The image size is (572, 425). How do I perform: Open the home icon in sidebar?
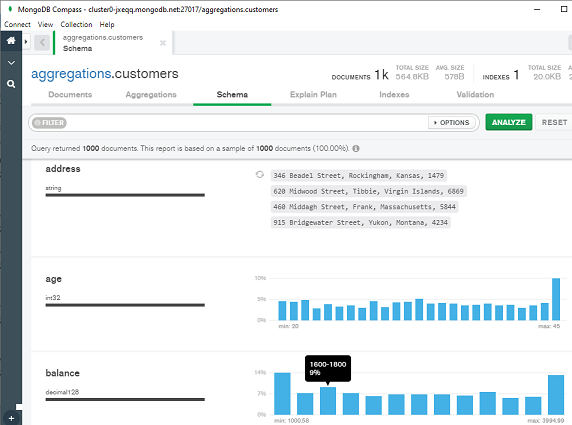[11, 40]
